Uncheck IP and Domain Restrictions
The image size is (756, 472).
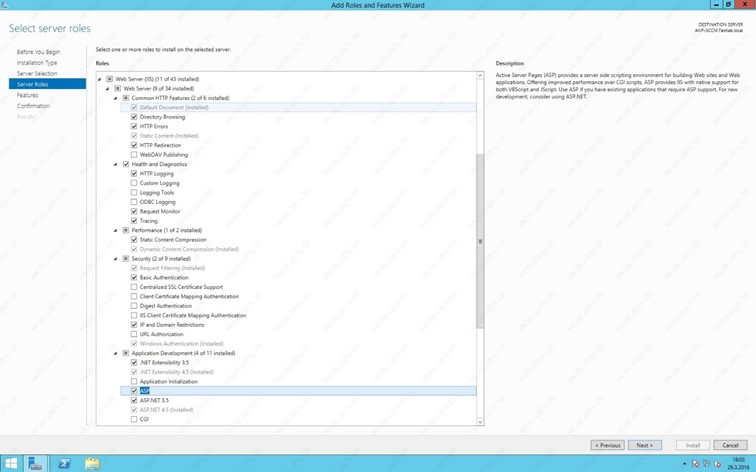[x=134, y=325]
